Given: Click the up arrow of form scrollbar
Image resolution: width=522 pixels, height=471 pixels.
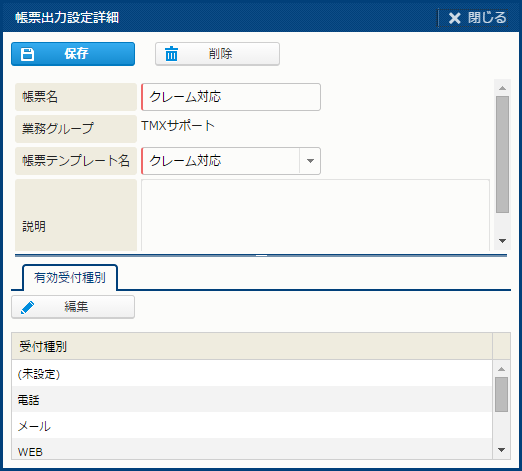Looking at the screenshot, I should pyautogui.click(x=502, y=88).
